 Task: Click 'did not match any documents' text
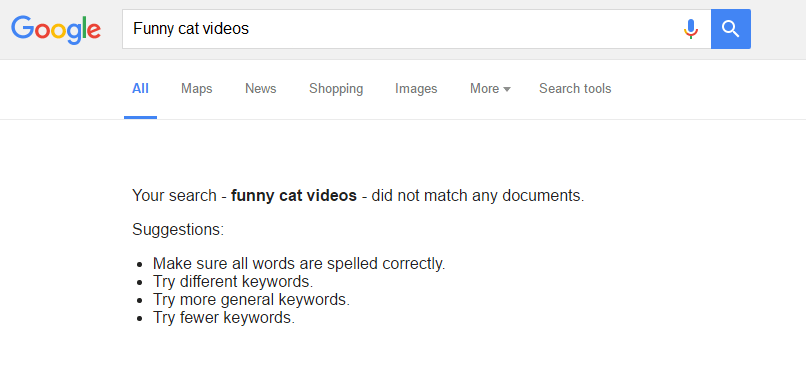(478, 196)
